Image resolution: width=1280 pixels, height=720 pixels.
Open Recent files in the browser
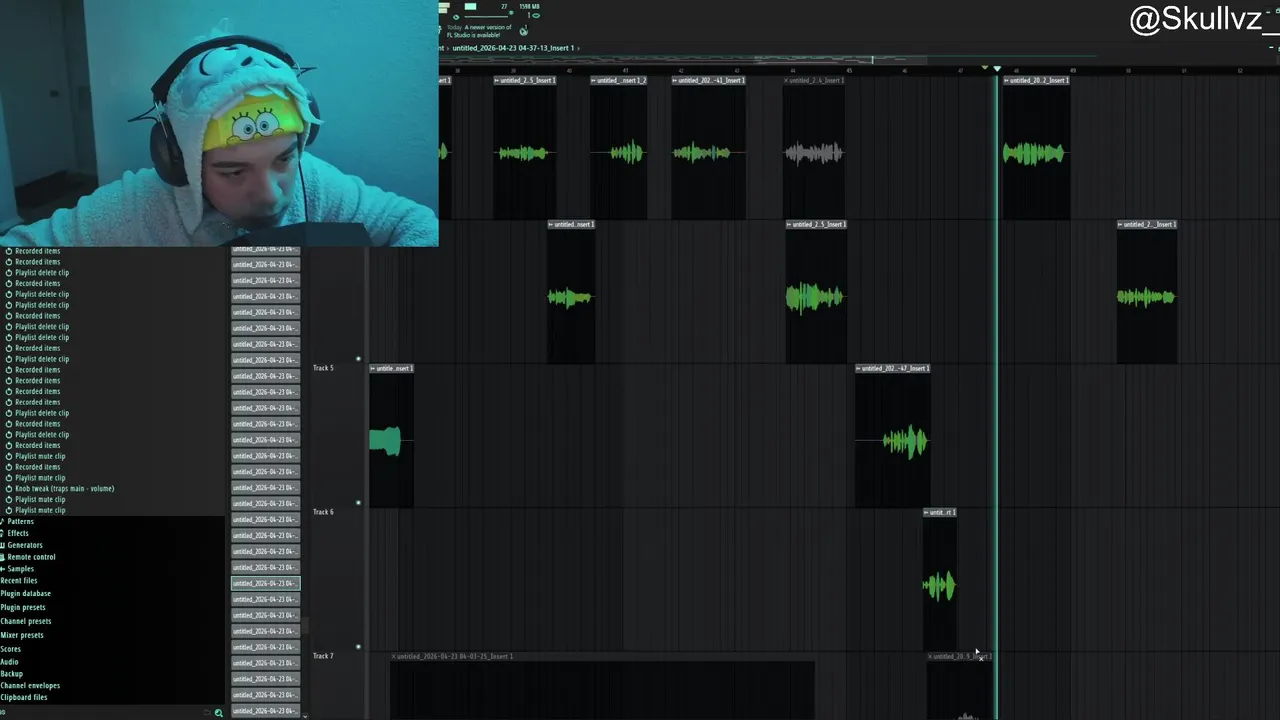click(x=19, y=581)
